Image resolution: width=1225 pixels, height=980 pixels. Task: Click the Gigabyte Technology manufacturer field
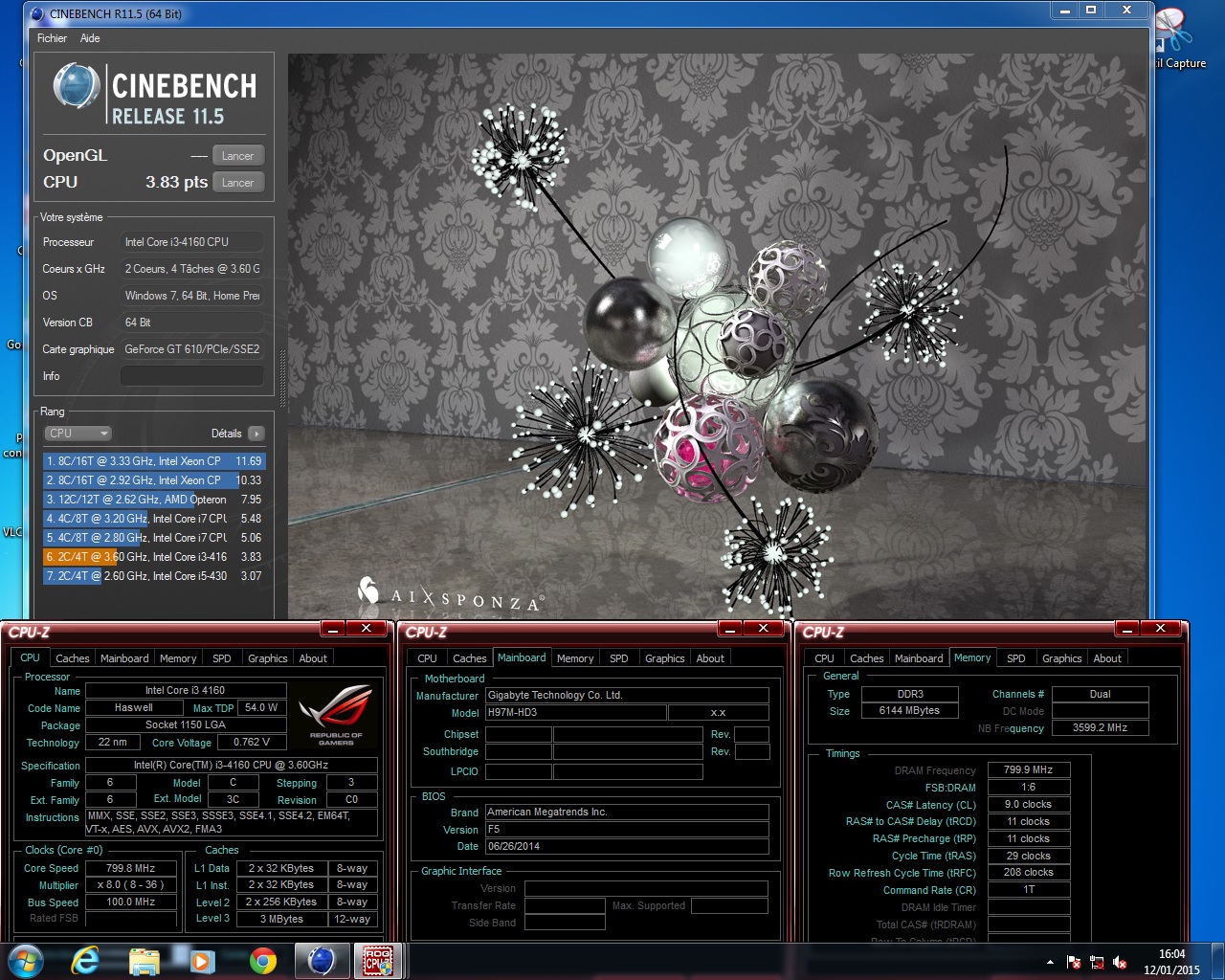click(627, 696)
